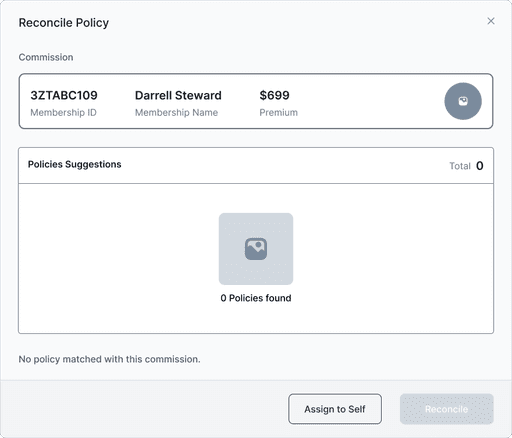Click the 'No policy matched' notice text
Viewport: 512px width, 438px height.
pos(109,359)
